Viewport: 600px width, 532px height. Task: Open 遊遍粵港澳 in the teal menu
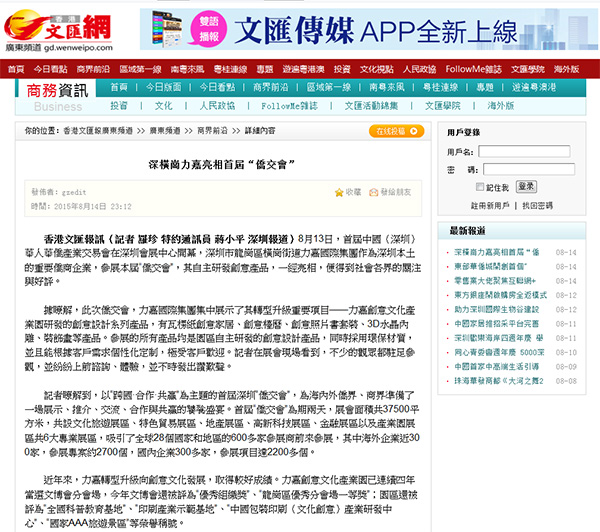click(534, 87)
